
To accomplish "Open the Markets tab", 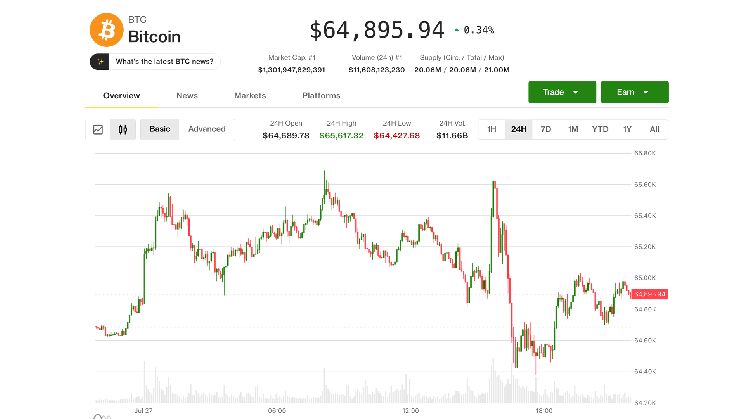I will click(250, 95).
